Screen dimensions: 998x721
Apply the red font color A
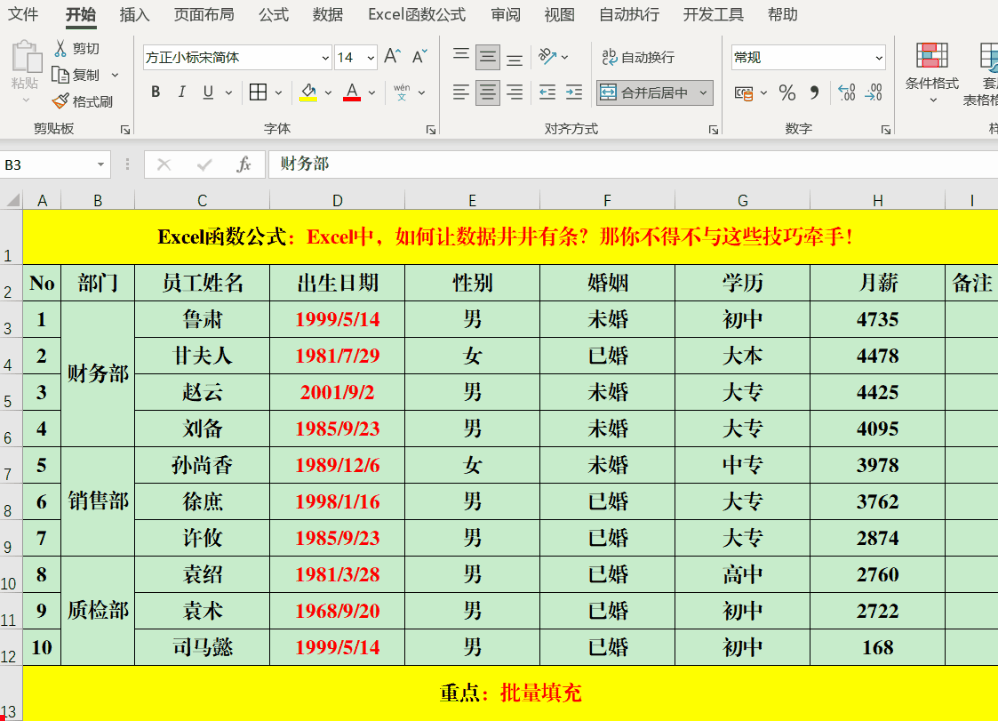point(352,93)
